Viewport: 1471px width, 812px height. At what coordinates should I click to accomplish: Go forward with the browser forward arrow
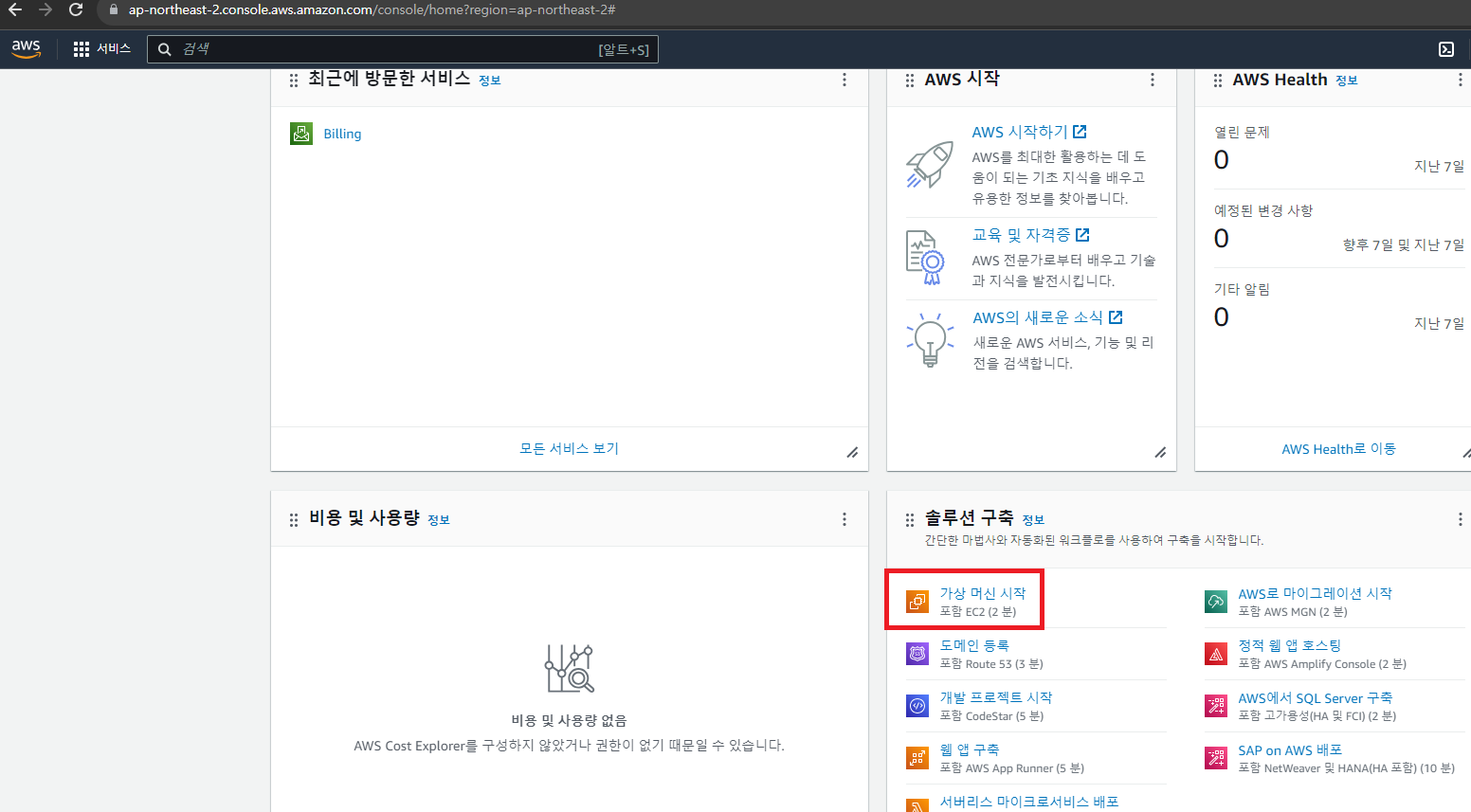coord(45,10)
